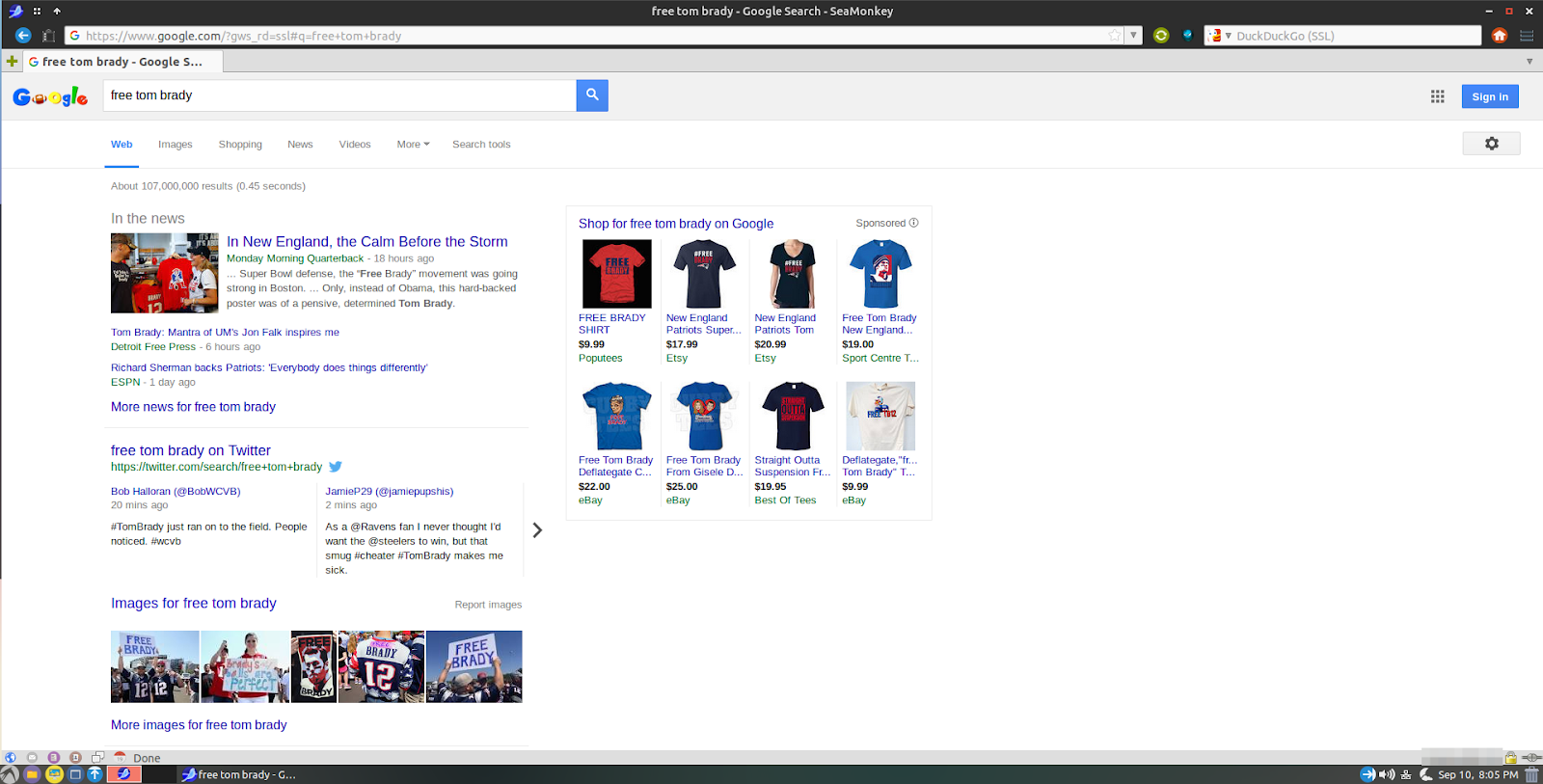Click More news for free tom brady
This screenshot has width=1543, height=784.
193,407
